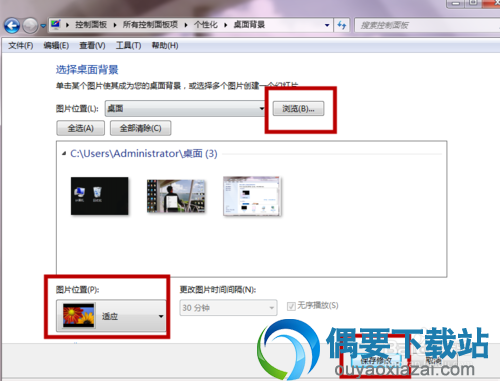Select the control panel window screenshot thumbnail
This screenshot has width=500, height=381.
tap(252, 196)
